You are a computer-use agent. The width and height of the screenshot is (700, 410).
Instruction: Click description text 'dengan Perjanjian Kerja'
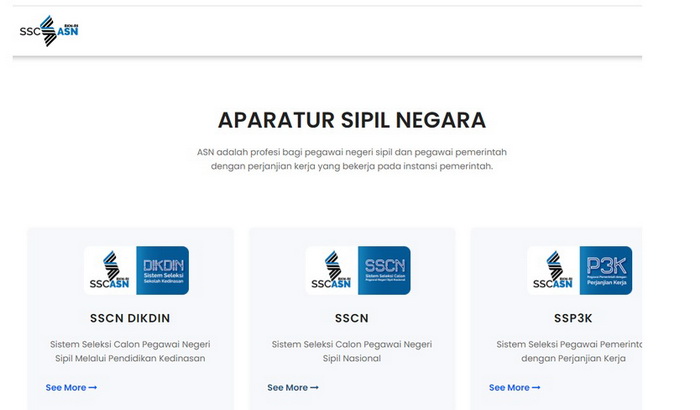573,358
